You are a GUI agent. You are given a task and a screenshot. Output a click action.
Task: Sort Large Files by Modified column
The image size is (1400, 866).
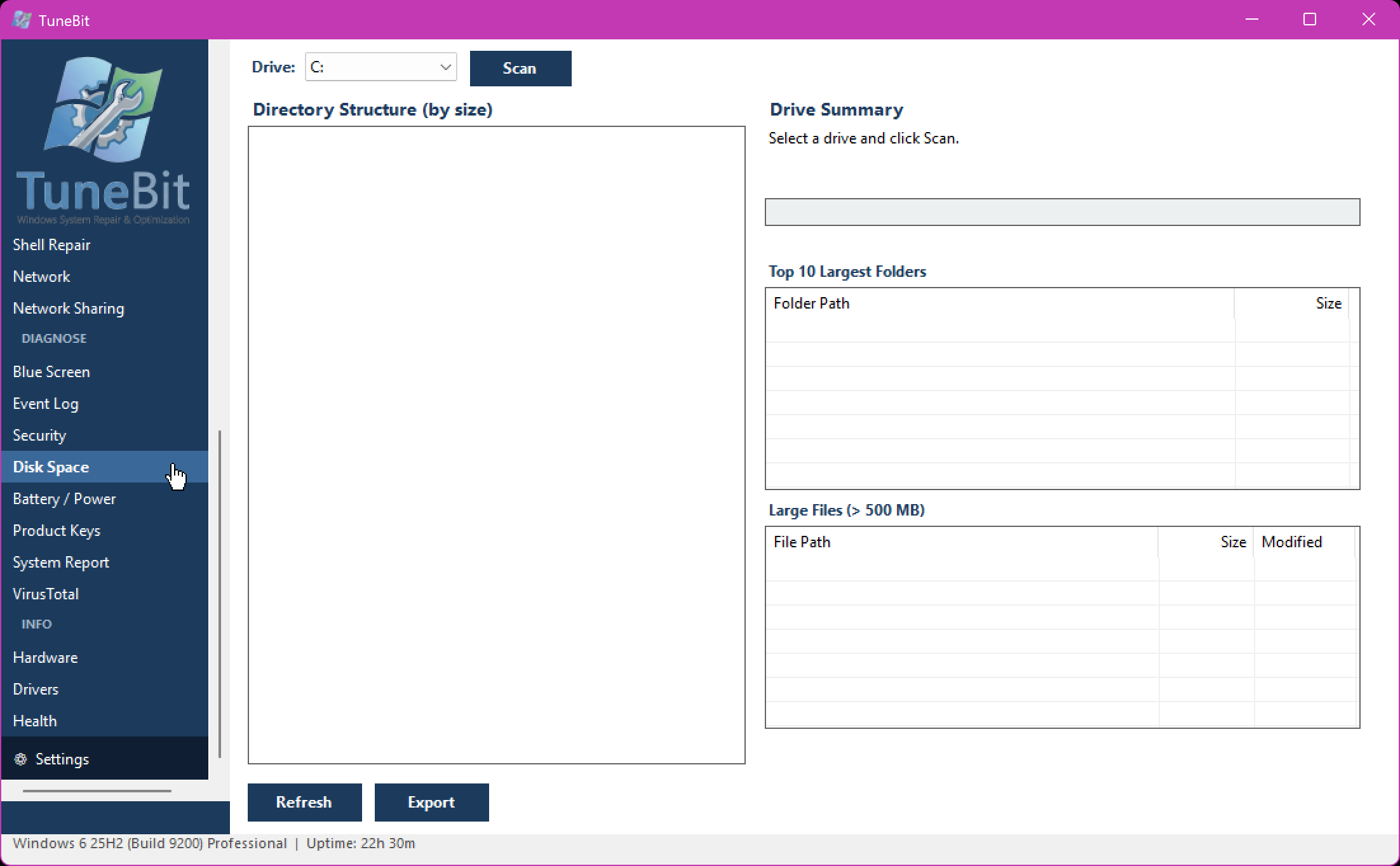[x=1304, y=542]
